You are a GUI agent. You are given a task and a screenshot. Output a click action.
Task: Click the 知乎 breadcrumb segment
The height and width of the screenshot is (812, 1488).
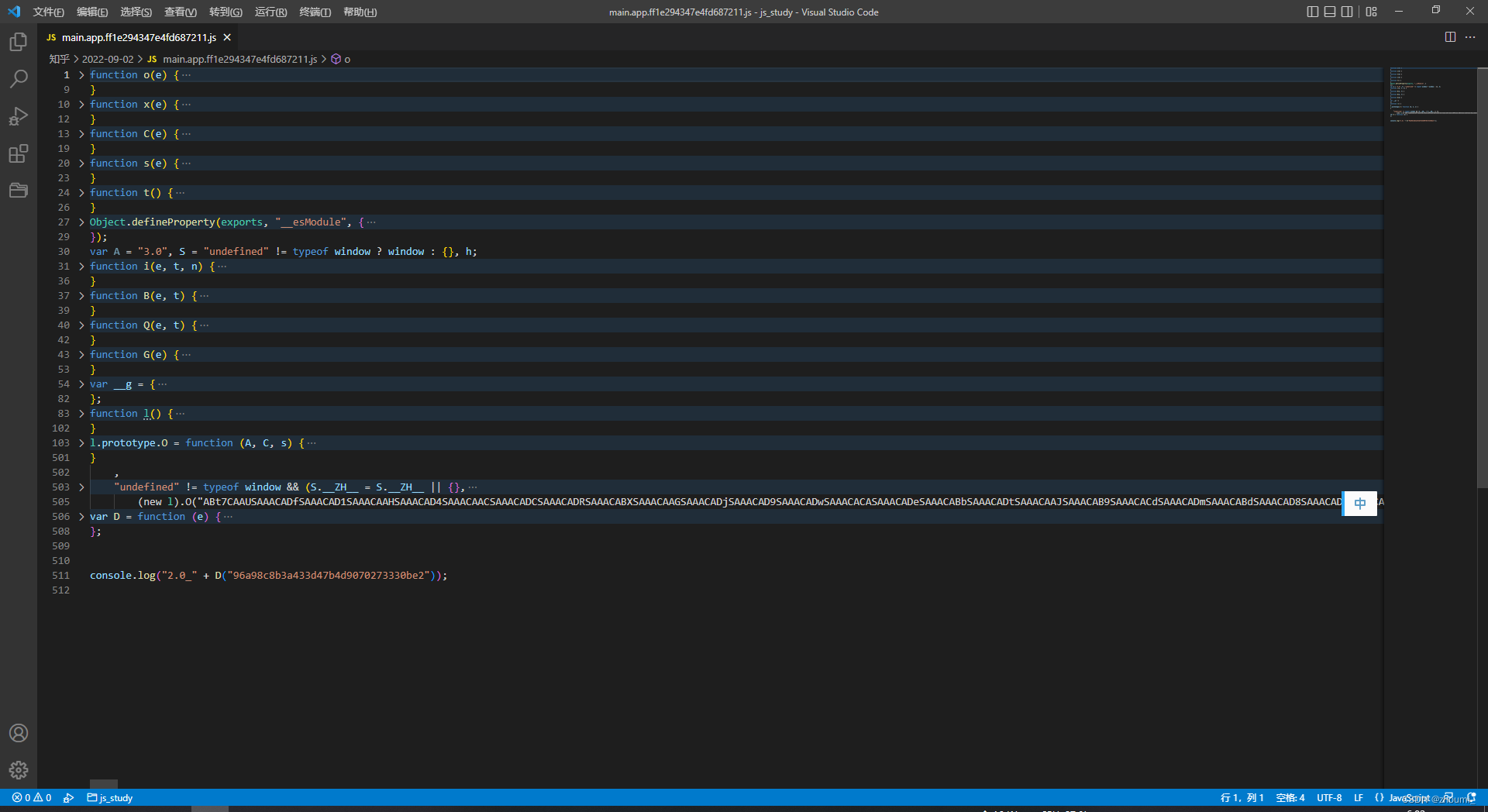coord(59,59)
